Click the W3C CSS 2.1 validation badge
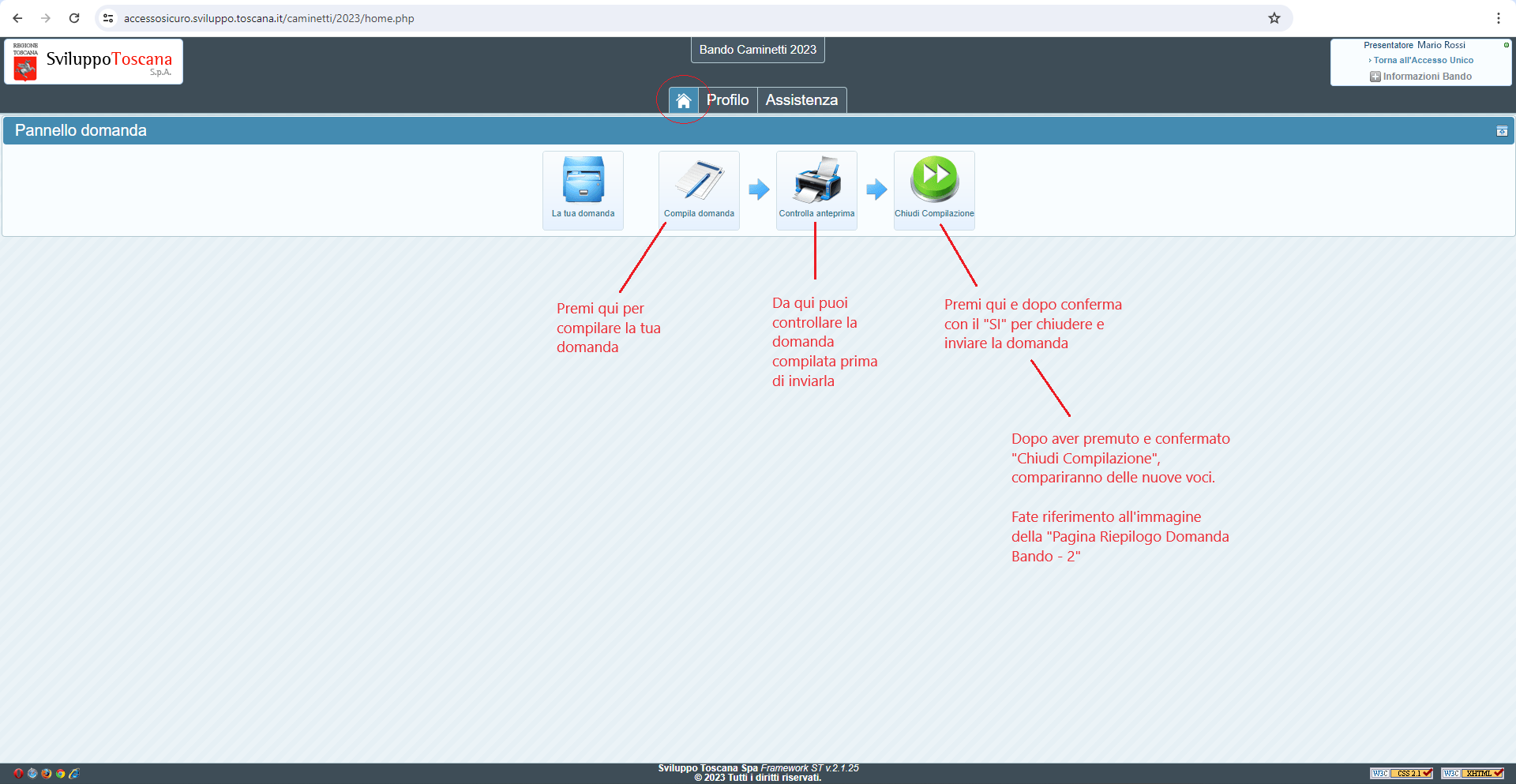This screenshot has height=784, width=1516. (1401, 774)
